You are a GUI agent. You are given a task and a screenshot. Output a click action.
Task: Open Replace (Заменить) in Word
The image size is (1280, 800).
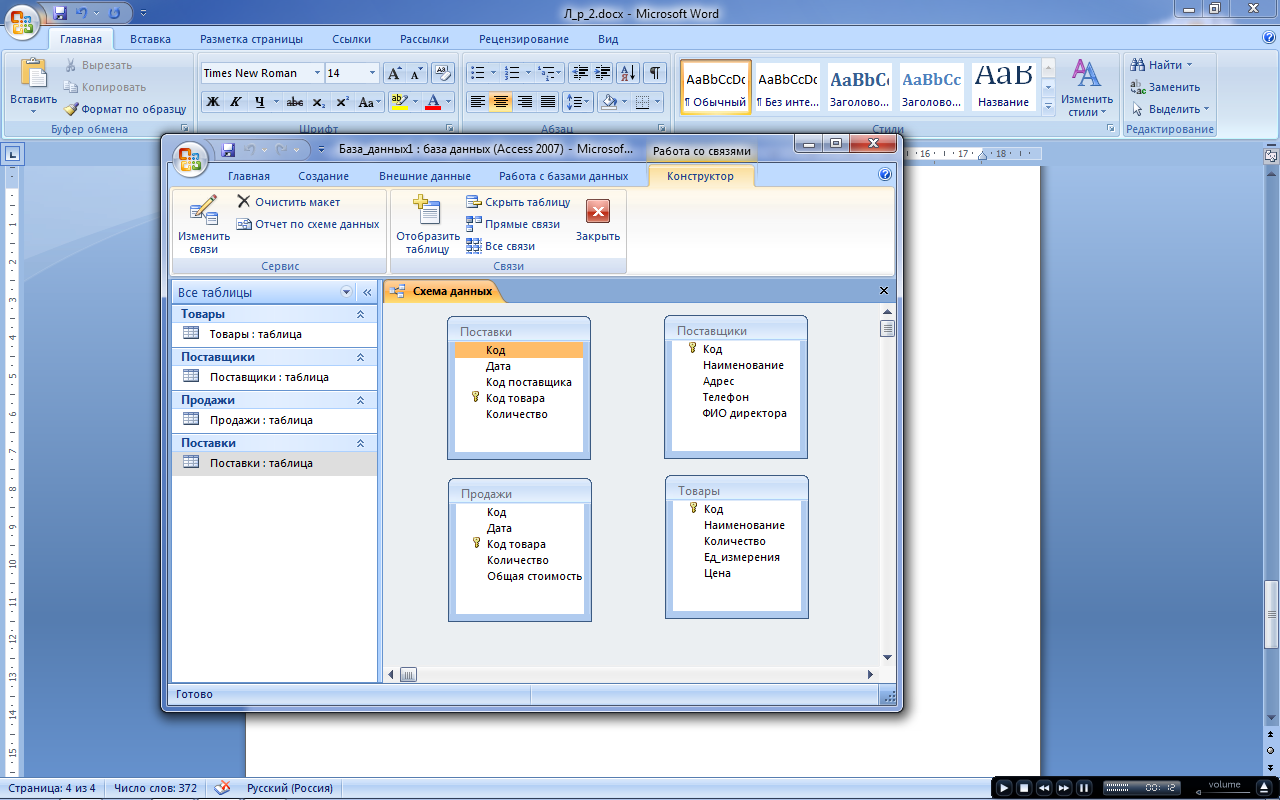point(1165,87)
